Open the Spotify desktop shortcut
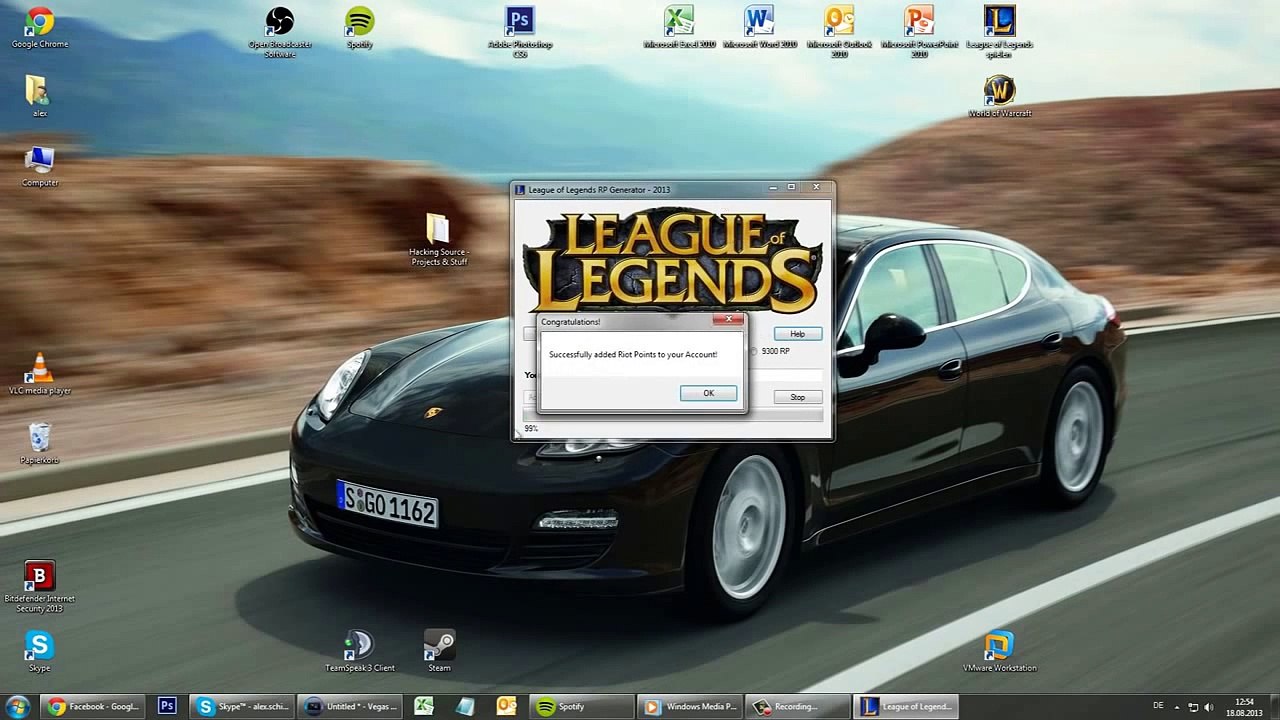 coord(359,28)
